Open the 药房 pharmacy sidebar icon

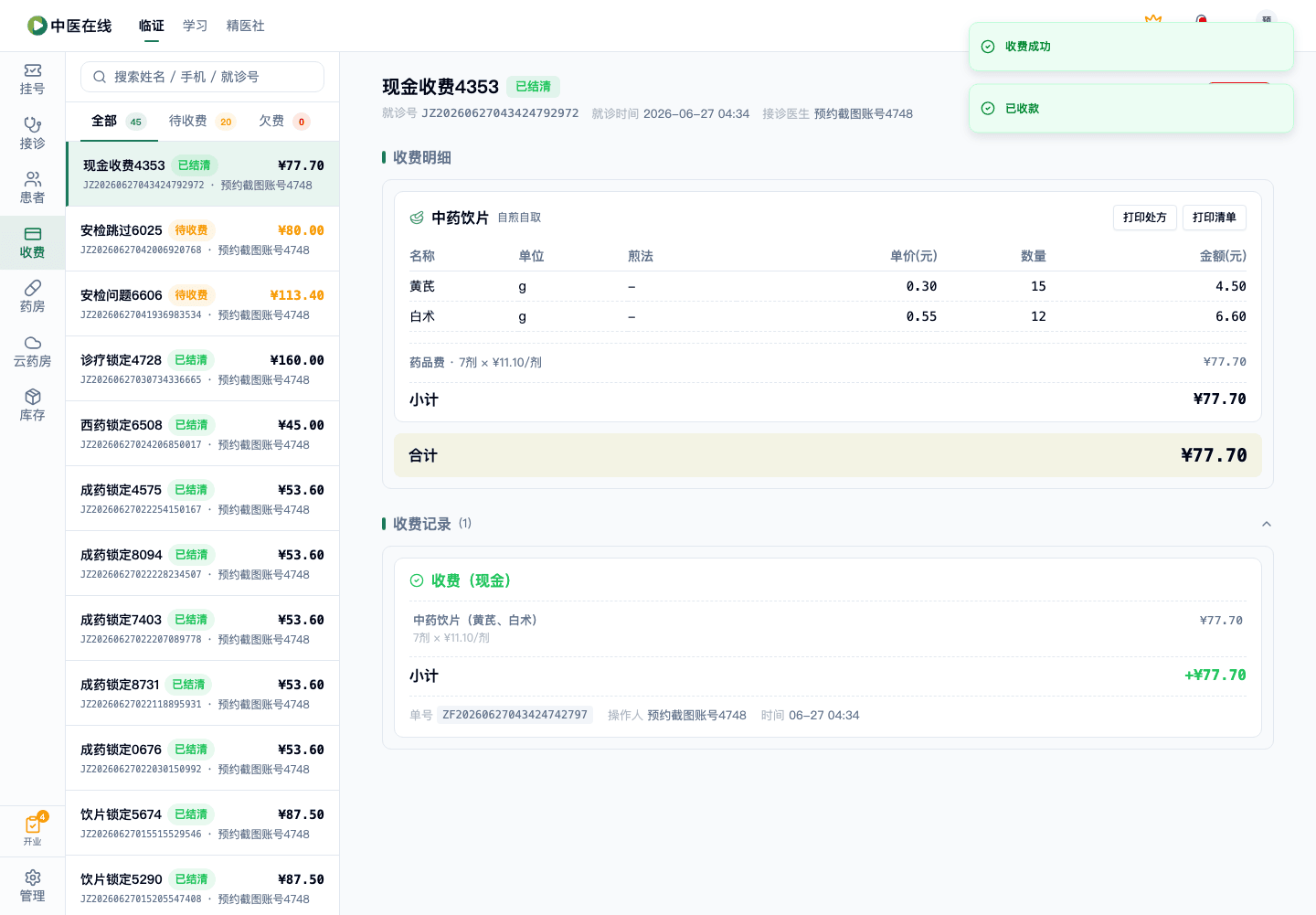tap(32, 297)
